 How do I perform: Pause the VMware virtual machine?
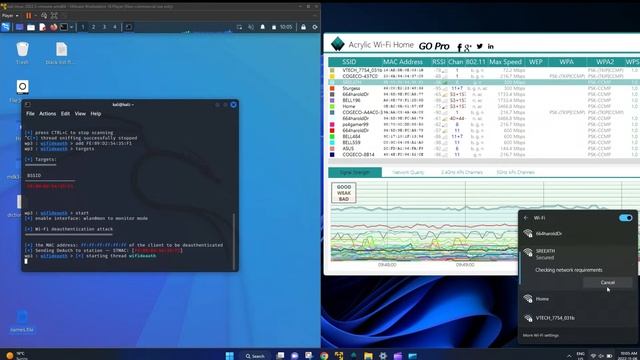(x=29, y=16)
